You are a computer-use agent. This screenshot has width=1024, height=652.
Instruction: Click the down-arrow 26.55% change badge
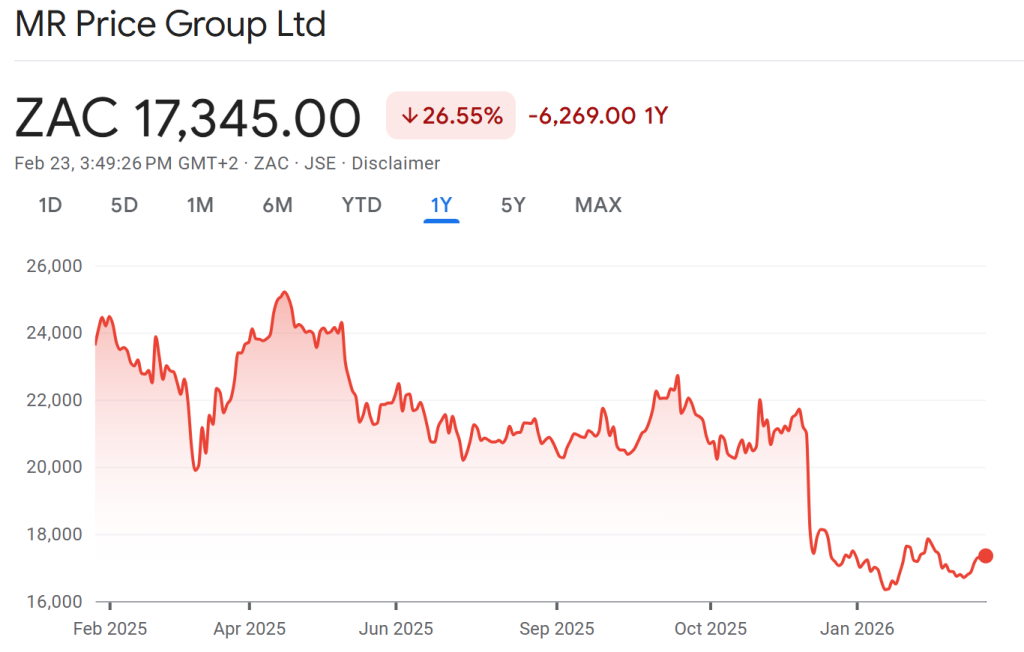point(451,115)
